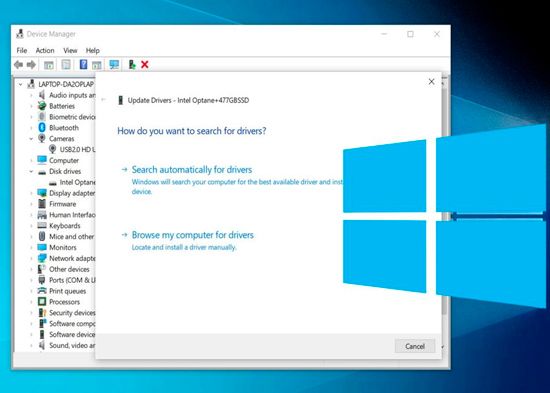Open the Help question-mark toolbar icon
The image size is (550, 393).
click(83, 65)
